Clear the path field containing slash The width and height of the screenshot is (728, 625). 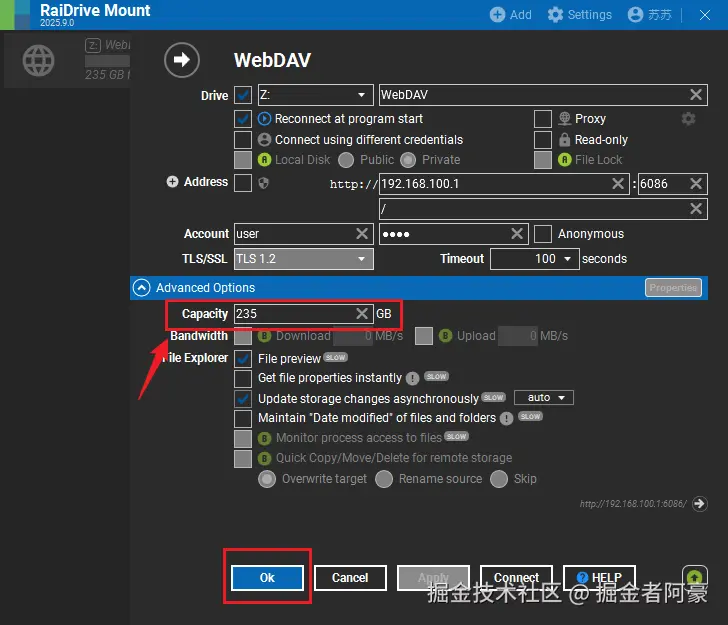coord(696,208)
